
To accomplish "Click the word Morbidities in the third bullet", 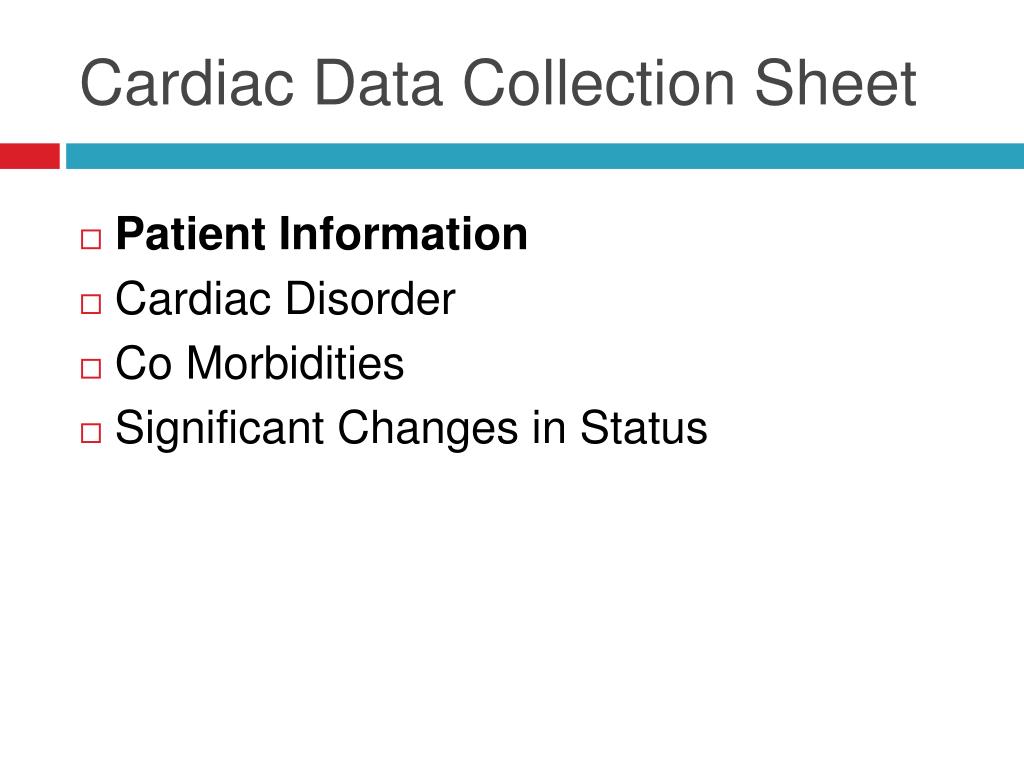I will [x=295, y=363].
